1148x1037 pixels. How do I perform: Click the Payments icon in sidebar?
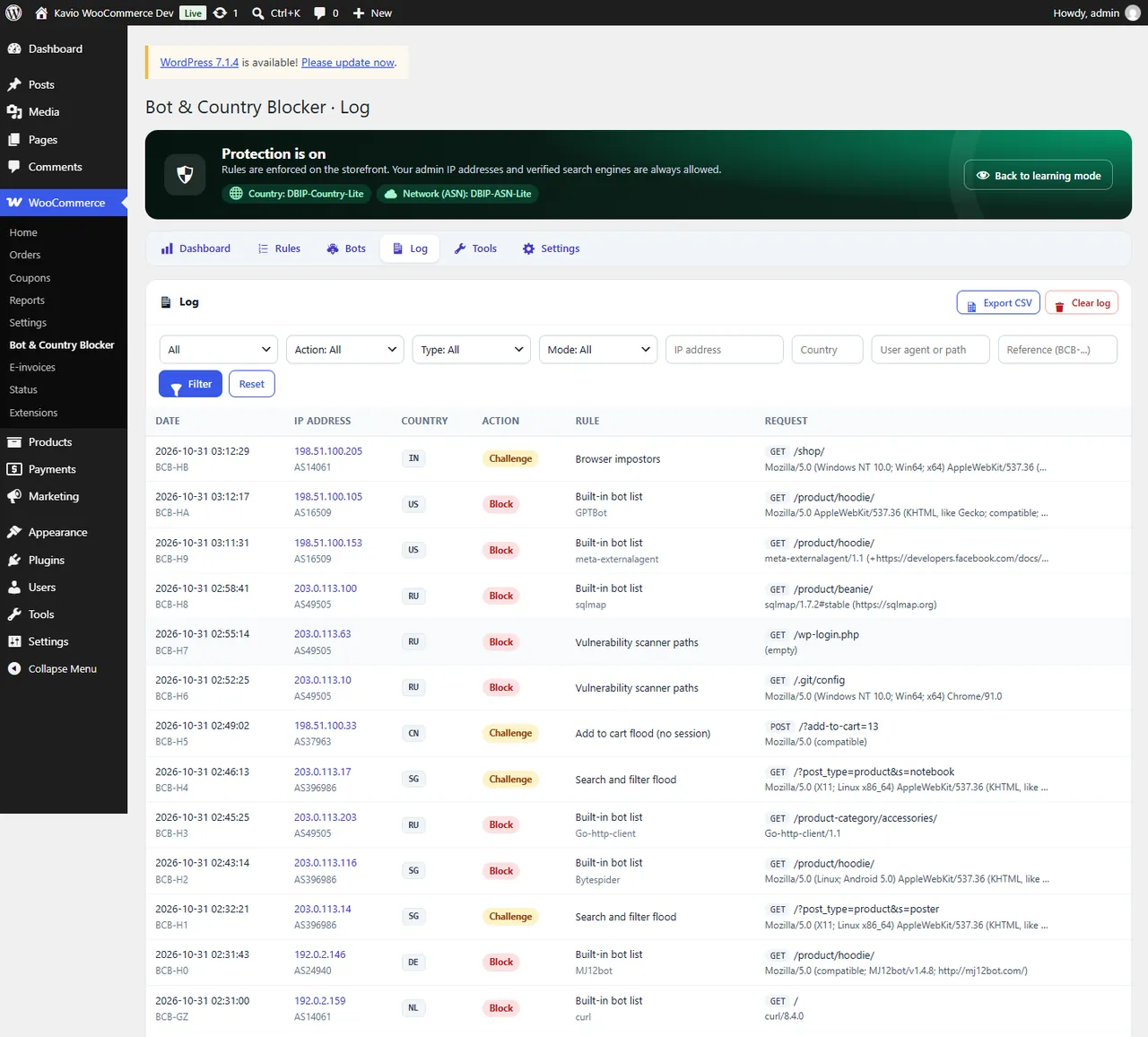click(x=14, y=469)
